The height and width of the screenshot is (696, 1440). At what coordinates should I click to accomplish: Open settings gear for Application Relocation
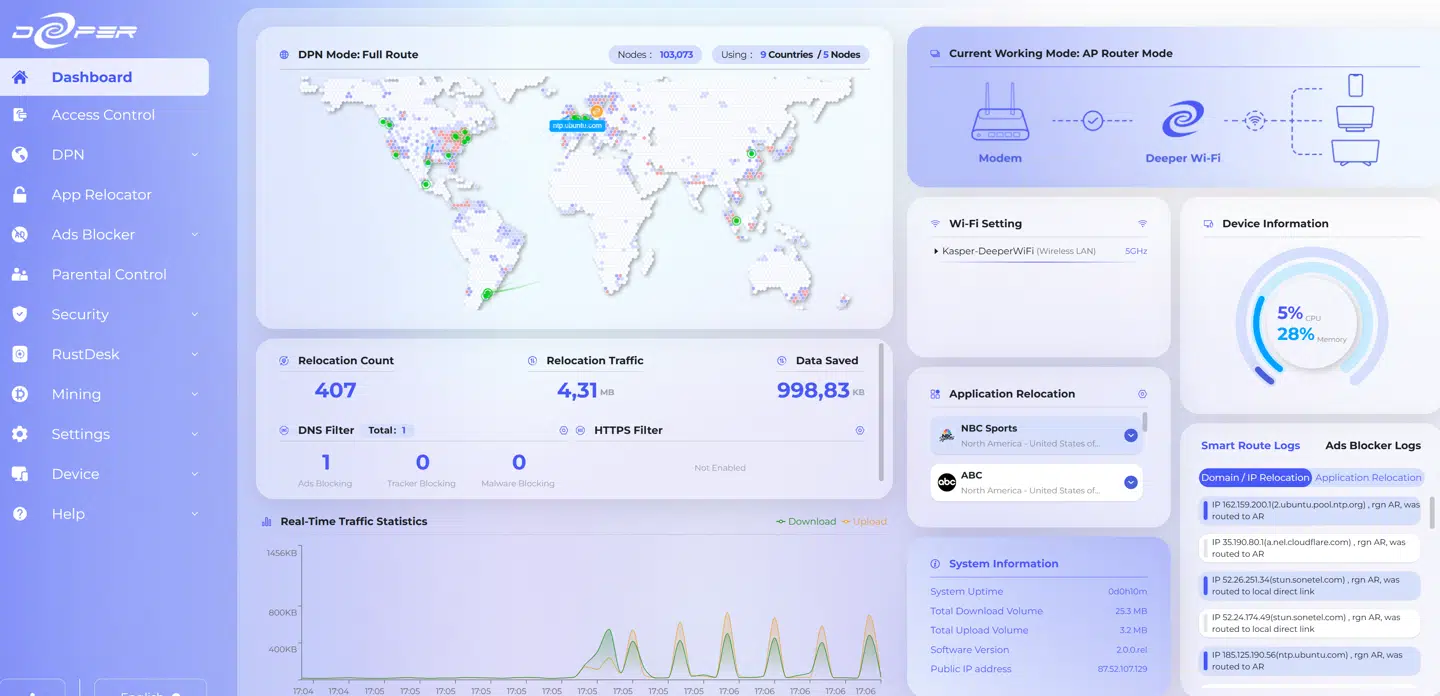tap(1142, 394)
